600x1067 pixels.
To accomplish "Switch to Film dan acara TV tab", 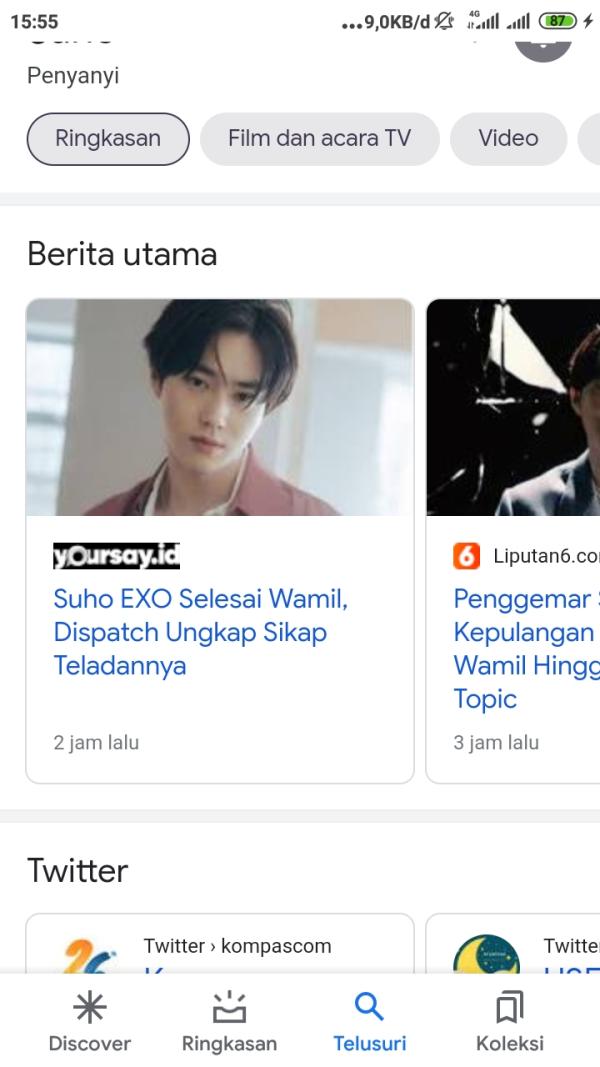I will (x=319, y=138).
